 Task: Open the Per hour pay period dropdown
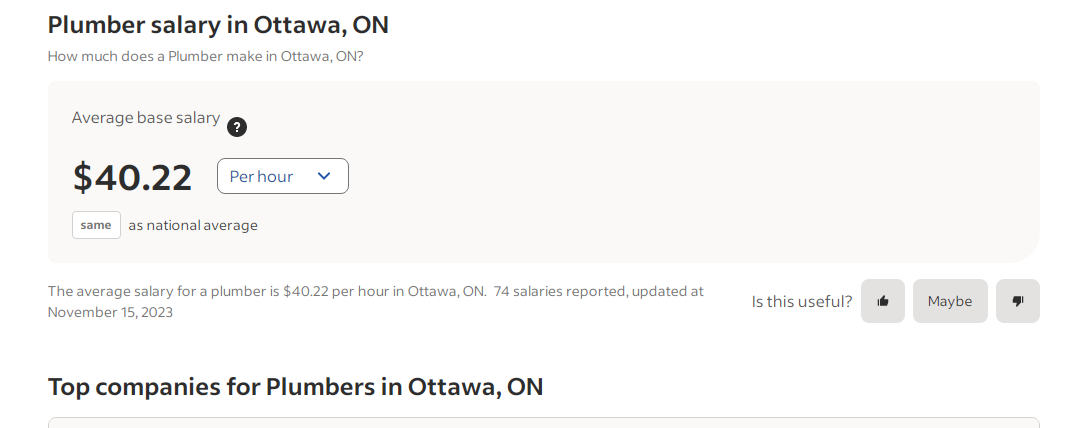click(x=282, y=176)
